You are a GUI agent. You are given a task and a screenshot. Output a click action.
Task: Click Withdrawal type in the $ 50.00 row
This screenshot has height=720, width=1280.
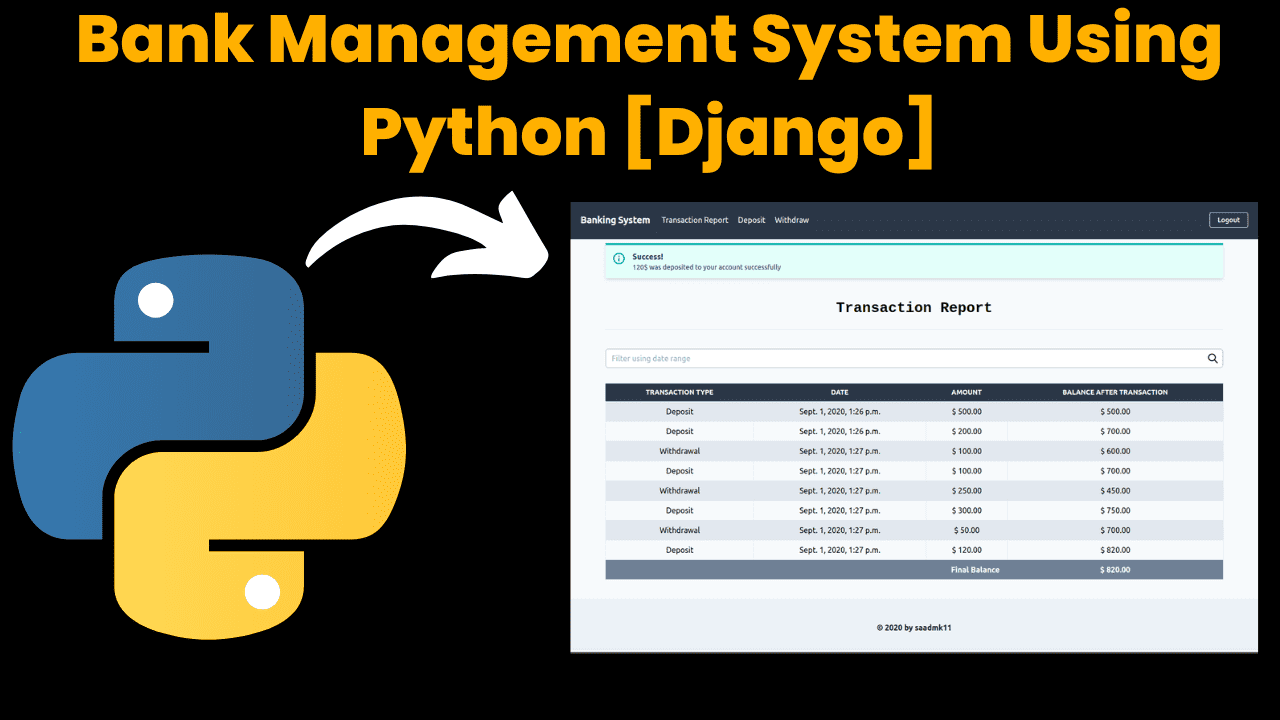[x=680, y=530]
